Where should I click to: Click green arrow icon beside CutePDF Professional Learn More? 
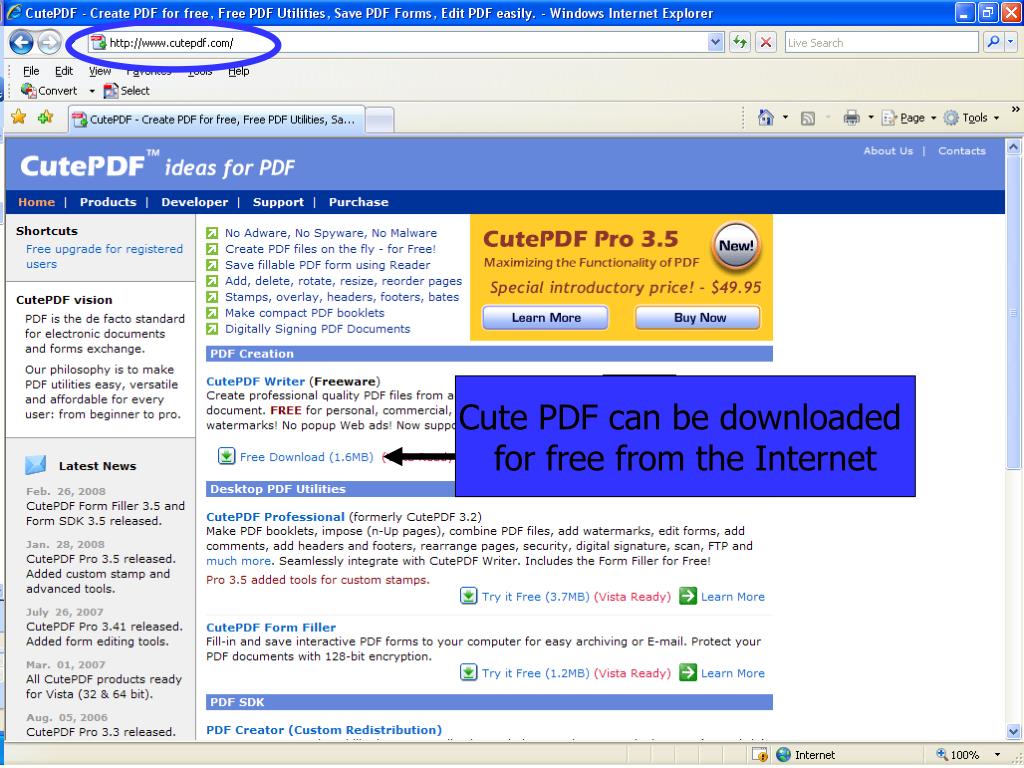click(x=688, y=596)
